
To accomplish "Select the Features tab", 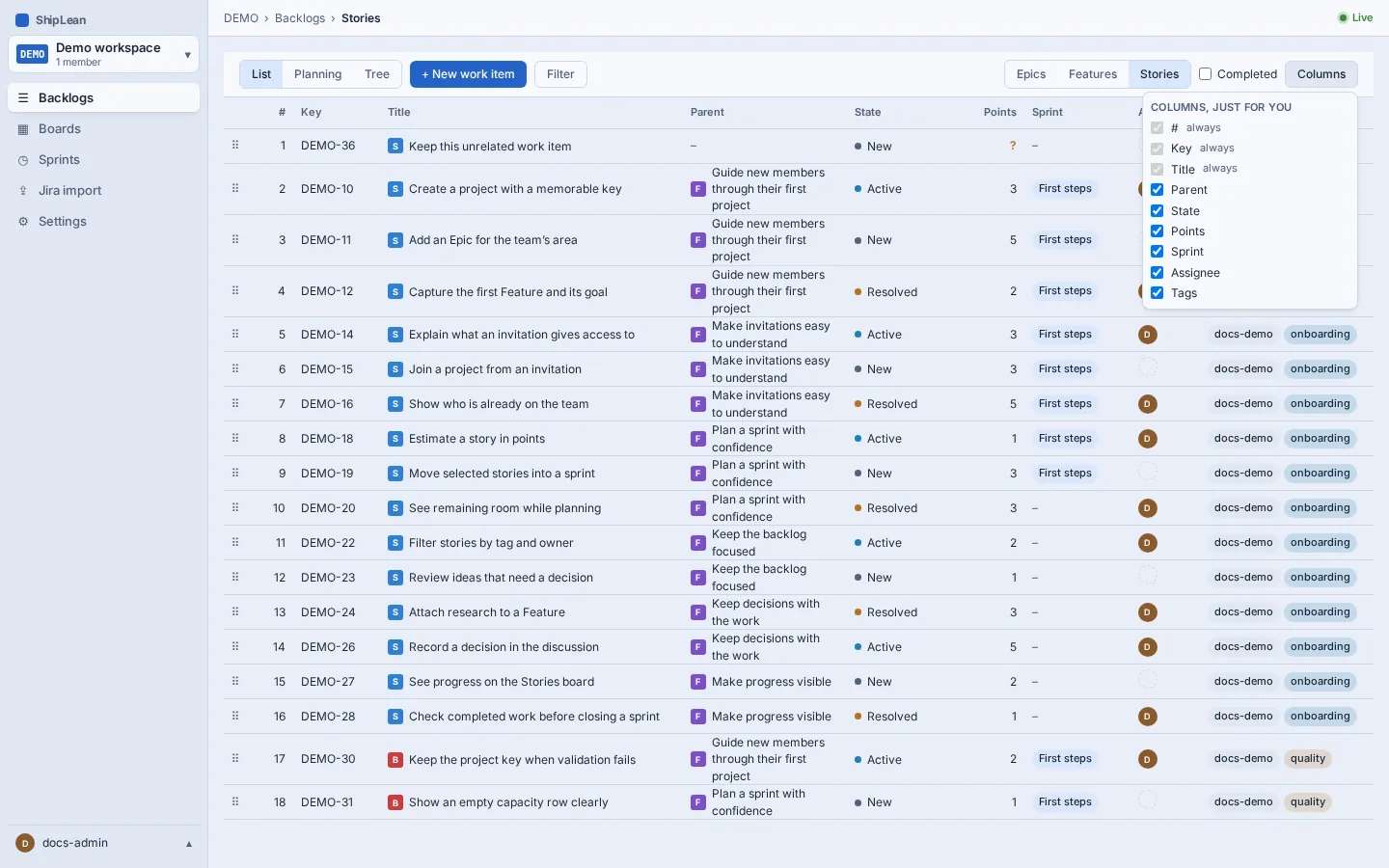I will tap(1093, 74).
